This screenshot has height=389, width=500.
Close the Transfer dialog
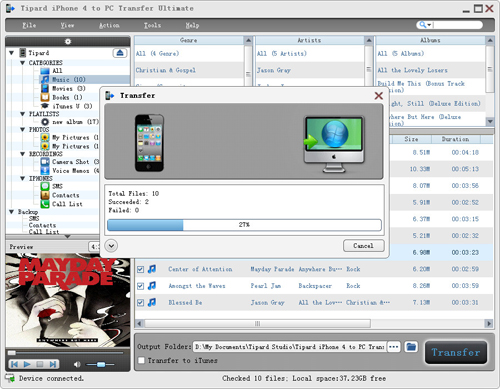coord(379,96)
